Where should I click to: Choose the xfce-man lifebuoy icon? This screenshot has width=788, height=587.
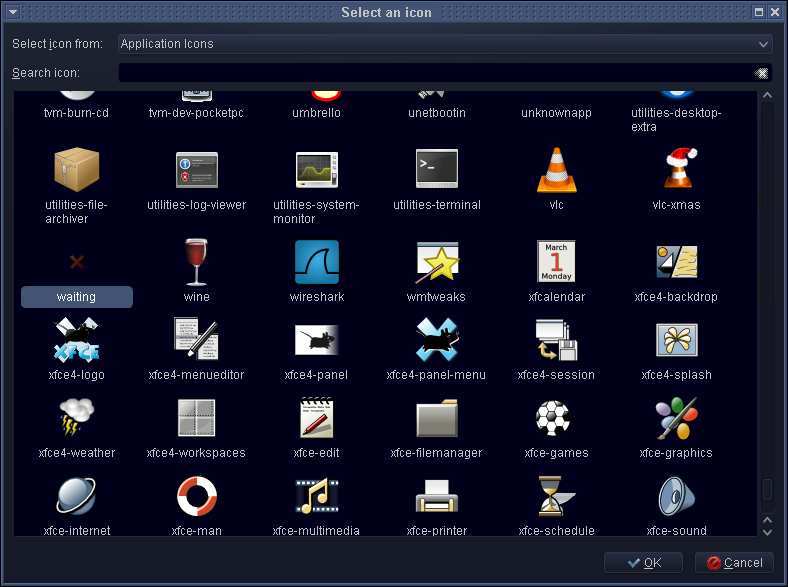click(x=196, y=496)
